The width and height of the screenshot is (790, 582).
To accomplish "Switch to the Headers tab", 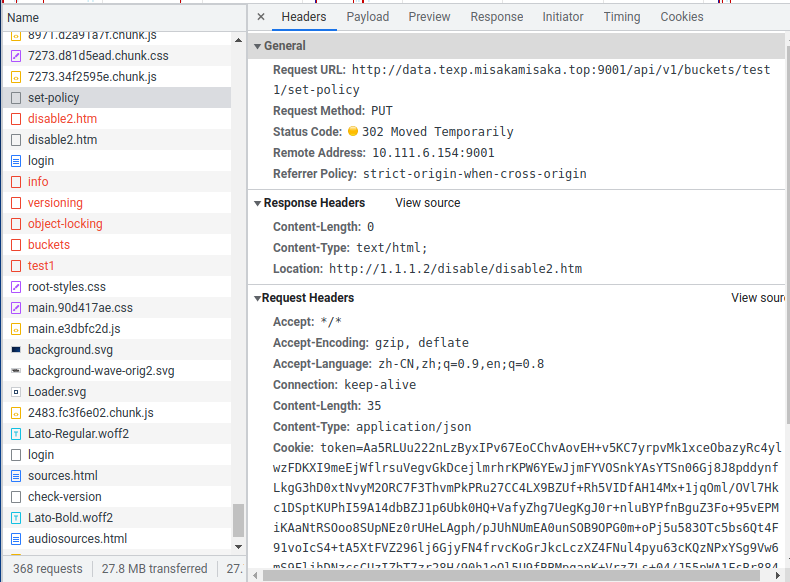I will coord(304,17).
